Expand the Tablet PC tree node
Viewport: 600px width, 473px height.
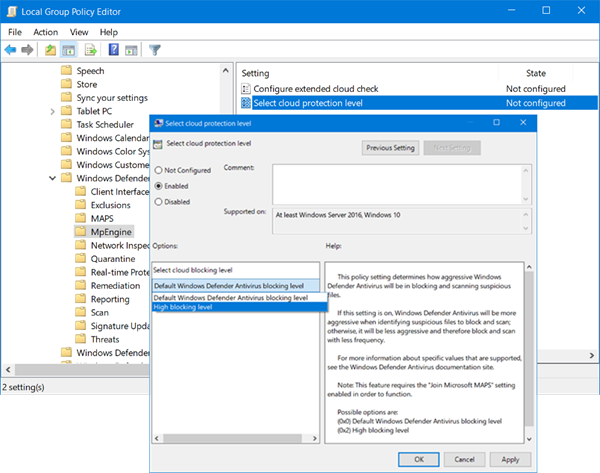pos(52,111)
